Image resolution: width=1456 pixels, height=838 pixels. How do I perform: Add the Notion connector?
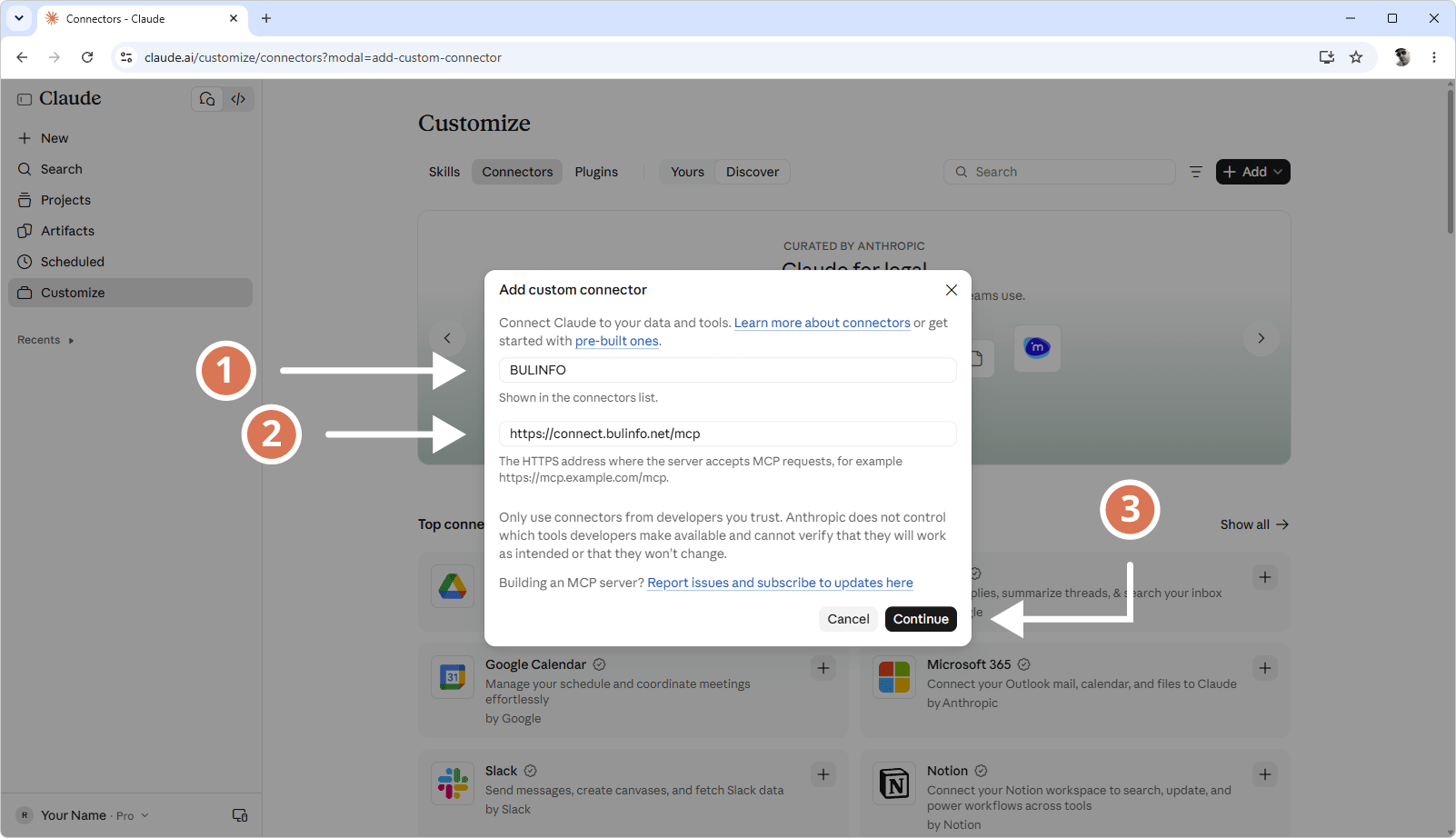coord(1265,774)
